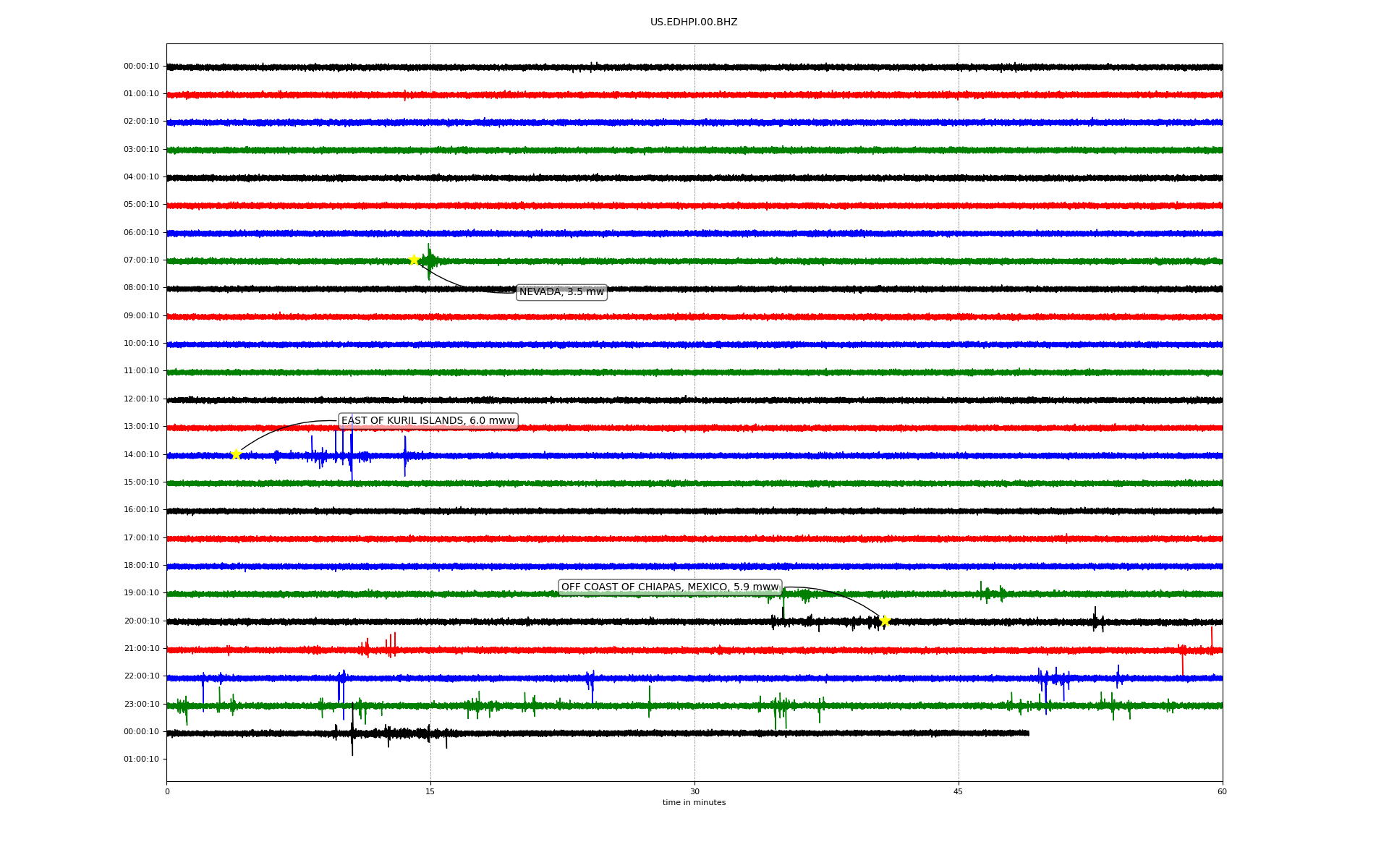Screen dimensions: 1389x868
Task: Click the 19:00:10 time label
Action: point(141,592)
